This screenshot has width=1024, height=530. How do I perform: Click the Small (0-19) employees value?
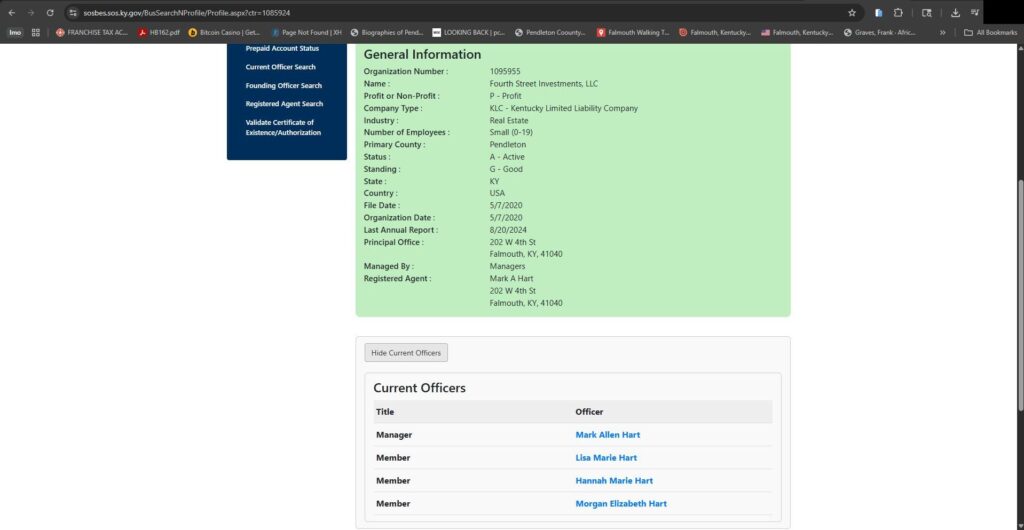pyautogui.click(x=511, y=132)
